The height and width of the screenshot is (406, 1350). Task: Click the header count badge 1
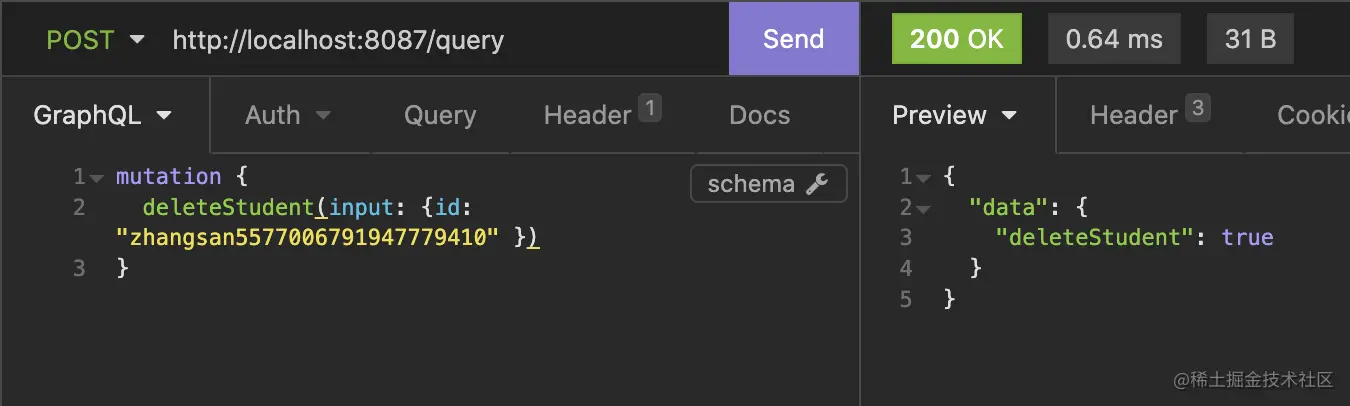point(650,107)
